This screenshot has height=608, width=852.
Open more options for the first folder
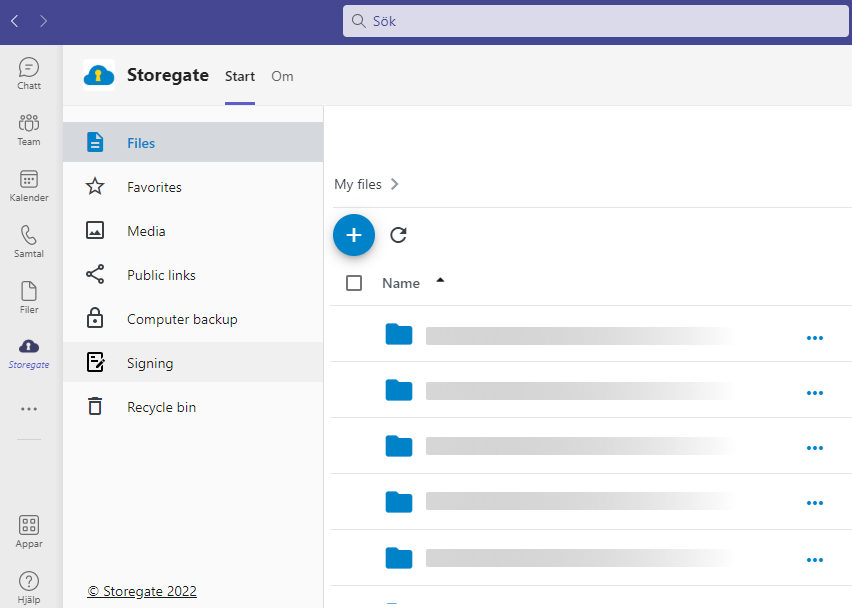click(815, 338)
